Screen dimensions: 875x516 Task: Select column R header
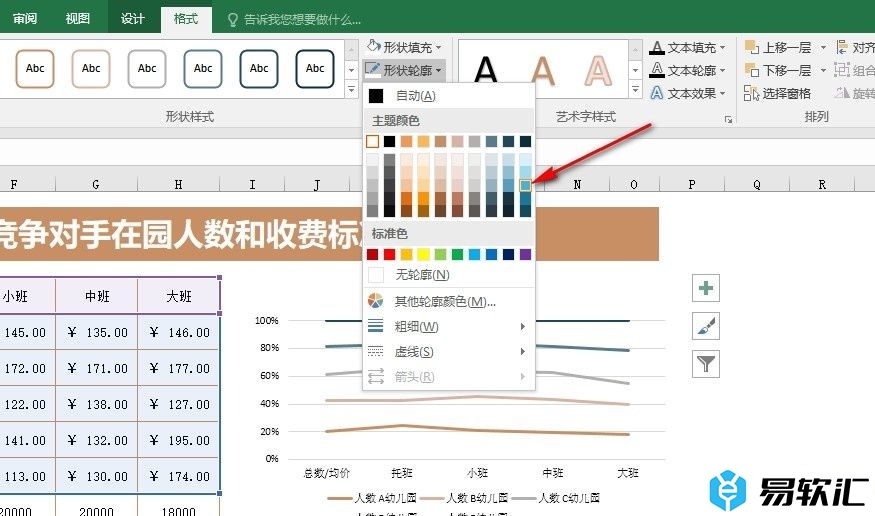tap(822, 184)
